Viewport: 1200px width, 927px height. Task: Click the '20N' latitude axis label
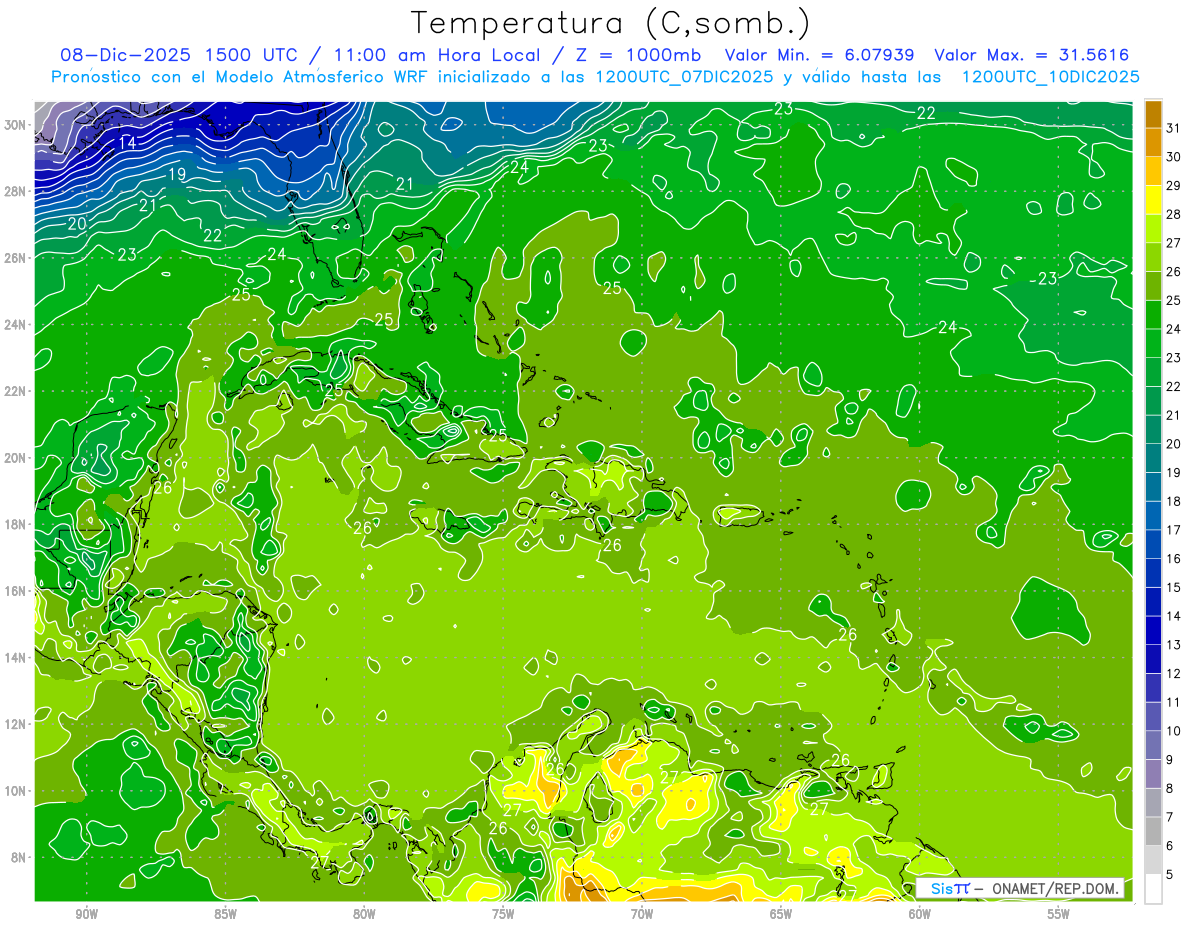point(16,458)
